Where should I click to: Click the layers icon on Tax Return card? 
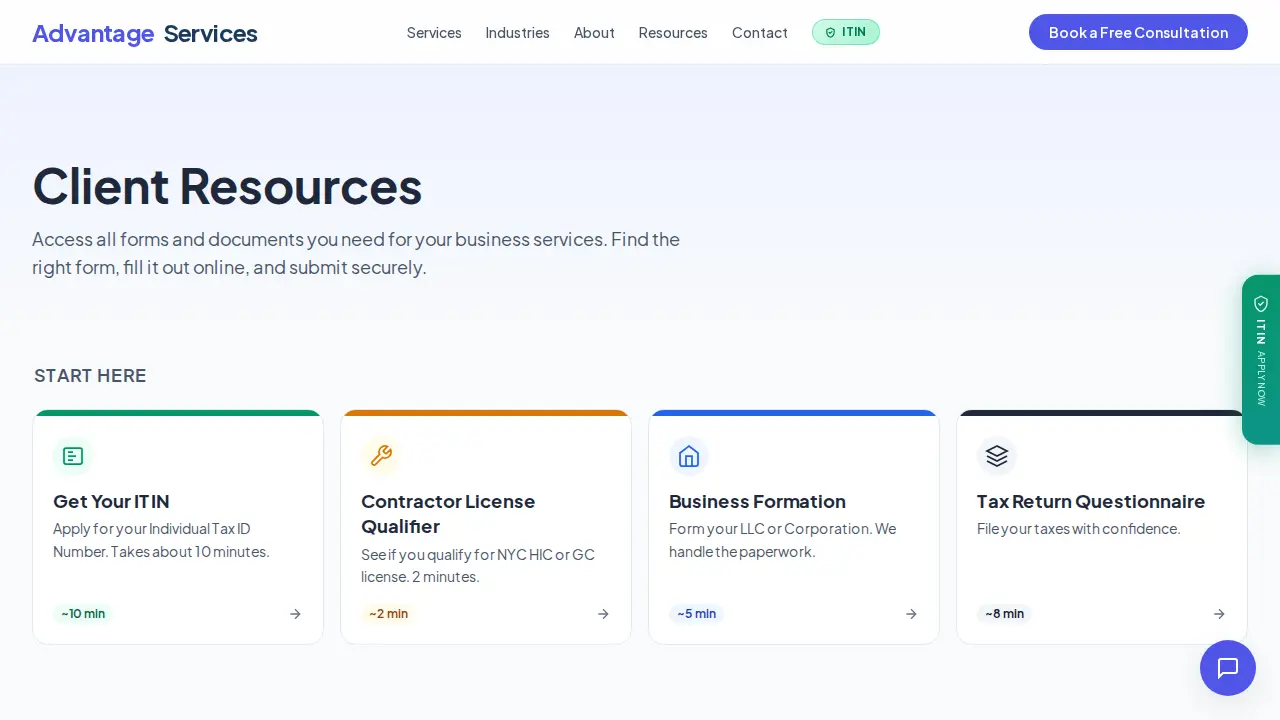[x=997, y=457]
